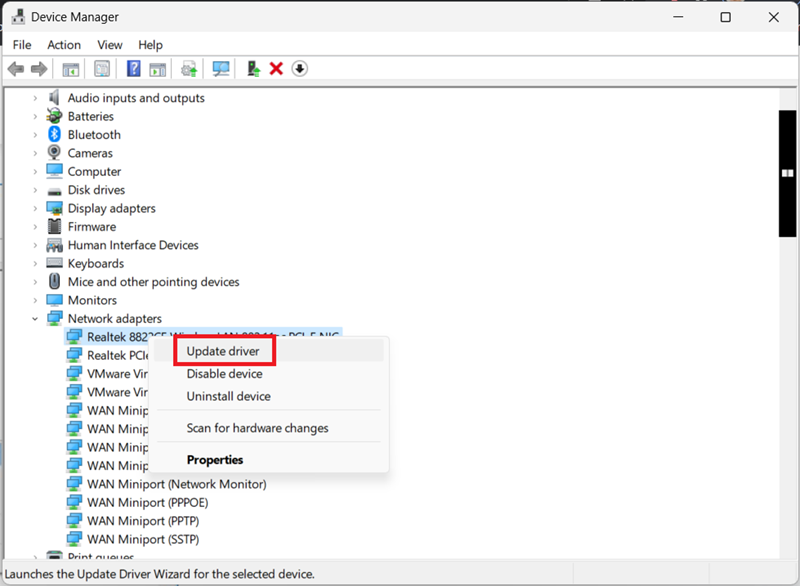Select the Bluetooth logo icon in the tree
Screen dimensions: 800x586
54,134
